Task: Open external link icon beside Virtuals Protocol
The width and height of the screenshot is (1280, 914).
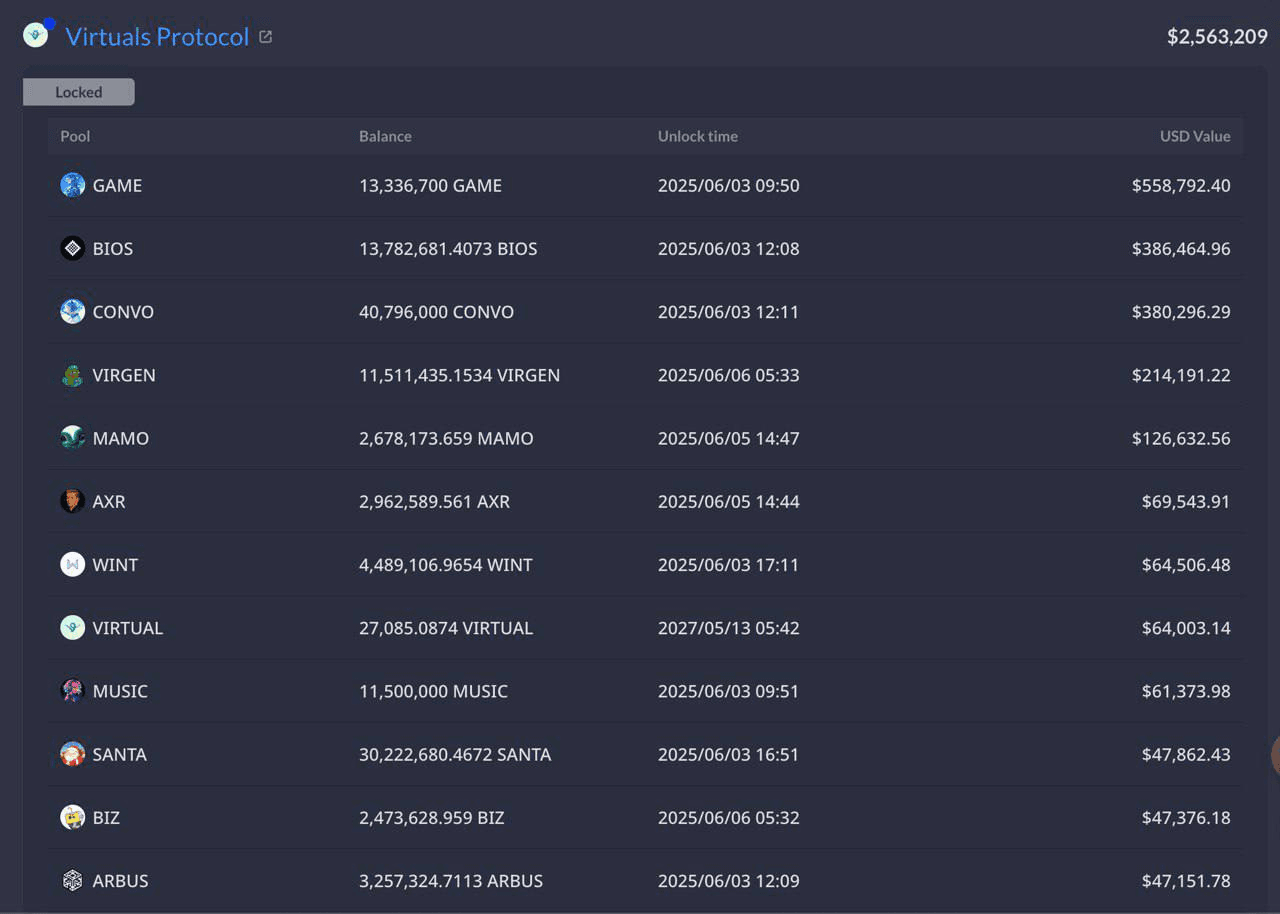Action: tap(265, 37)
